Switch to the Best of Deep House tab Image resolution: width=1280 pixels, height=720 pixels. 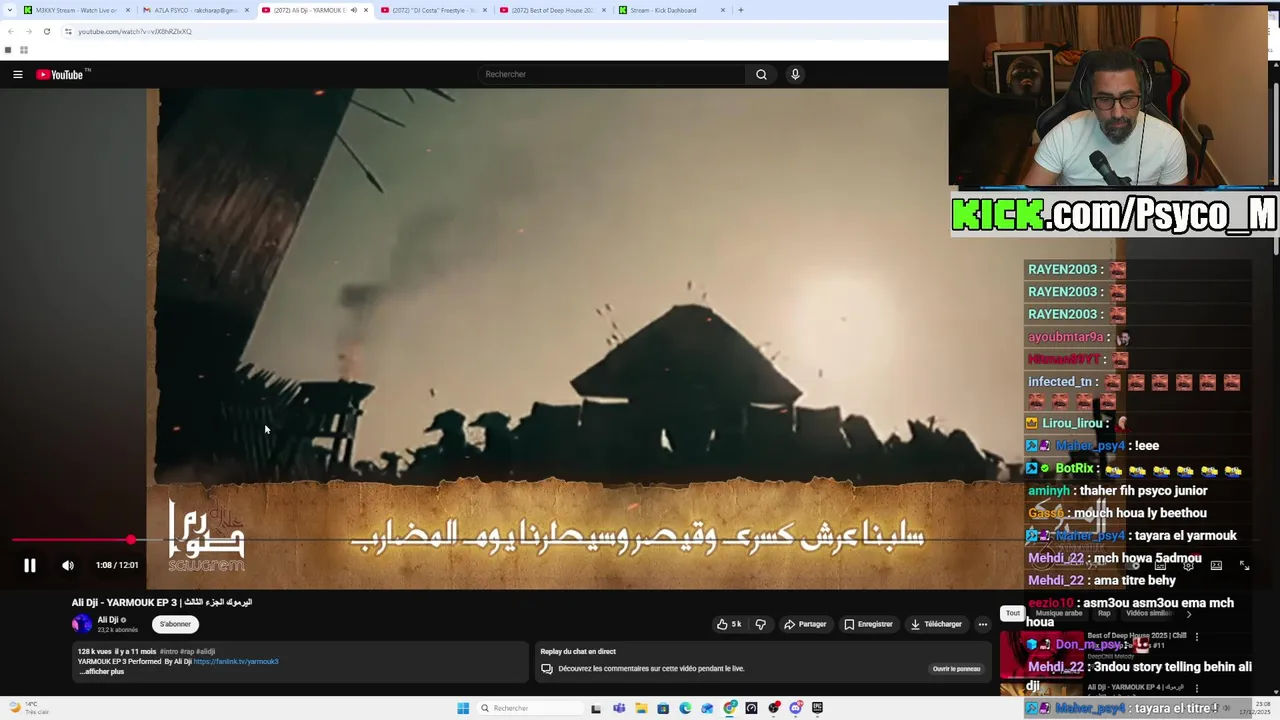click(552, 10)
